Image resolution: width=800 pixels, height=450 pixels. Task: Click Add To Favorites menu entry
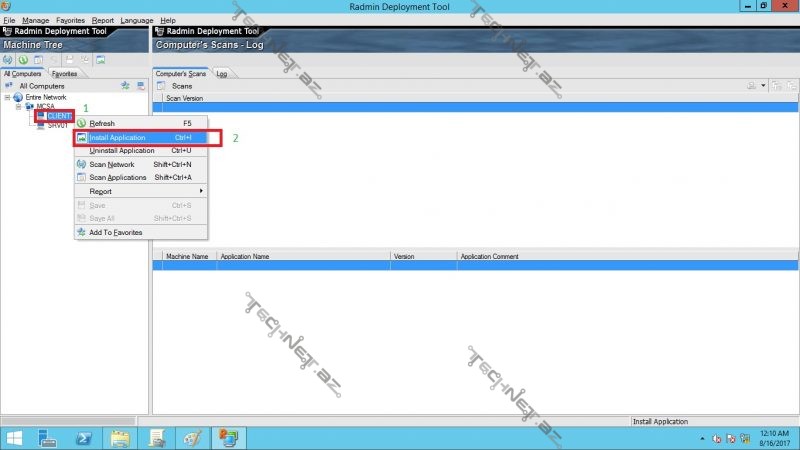[115, 232]
